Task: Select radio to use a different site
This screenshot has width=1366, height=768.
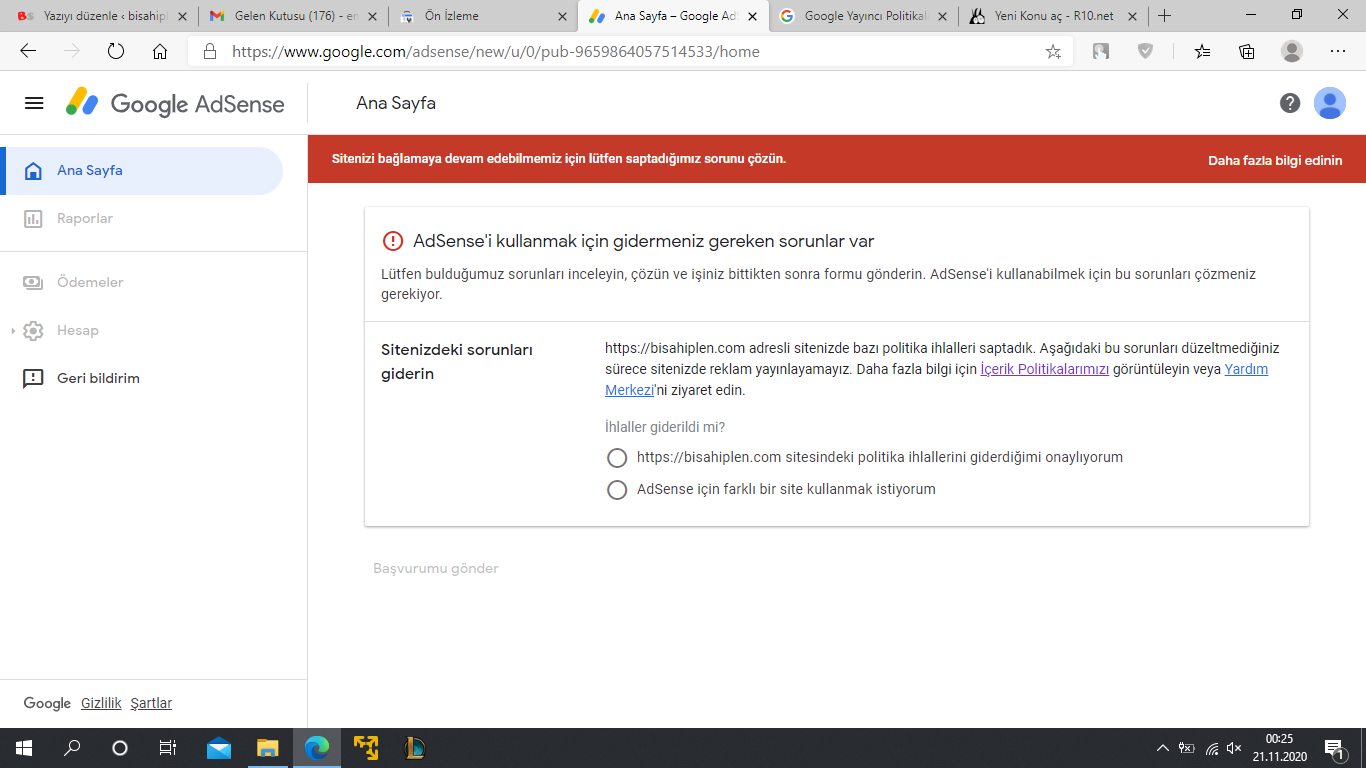Action: (617, 490)
